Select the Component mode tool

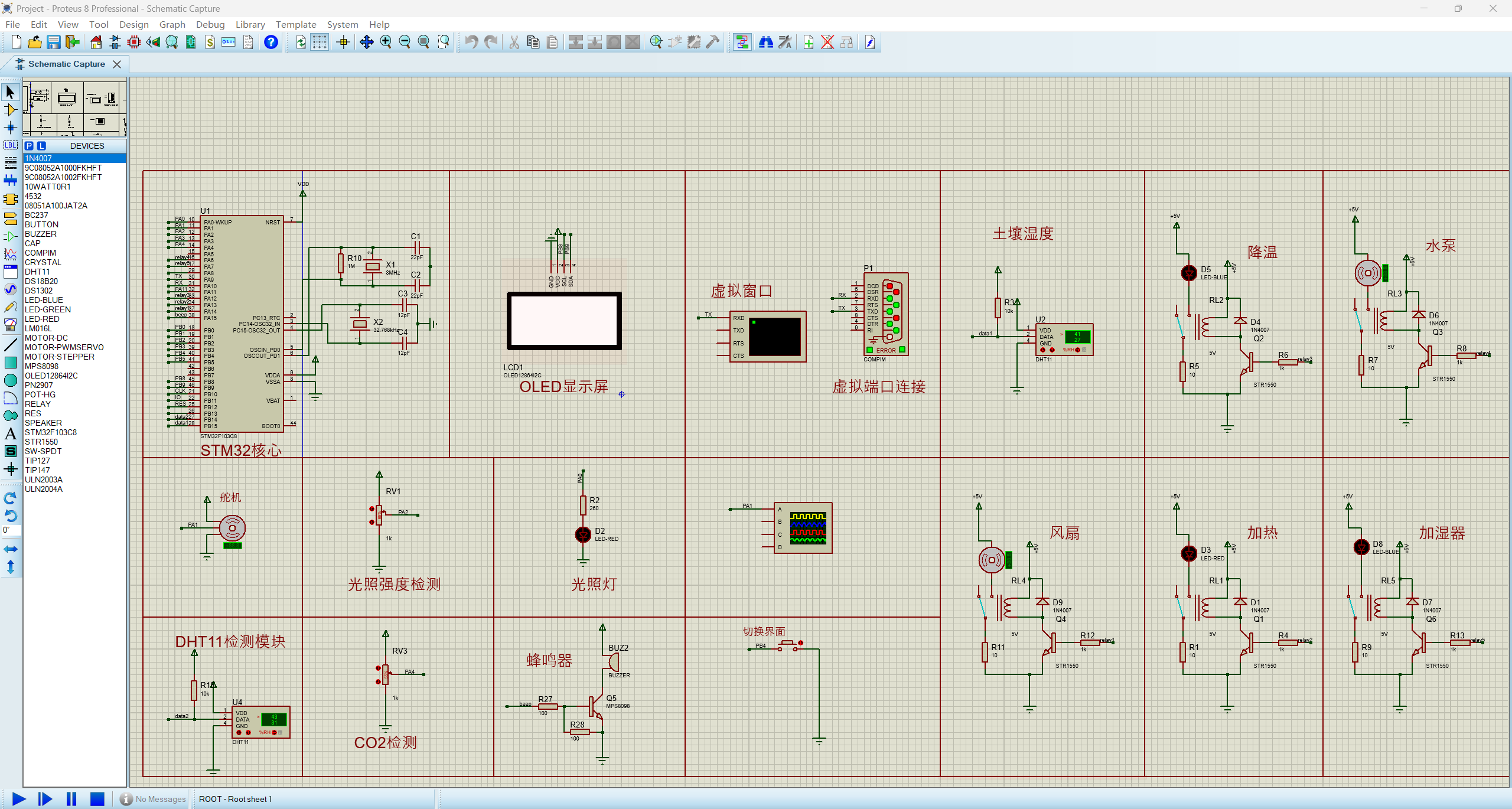10,110
